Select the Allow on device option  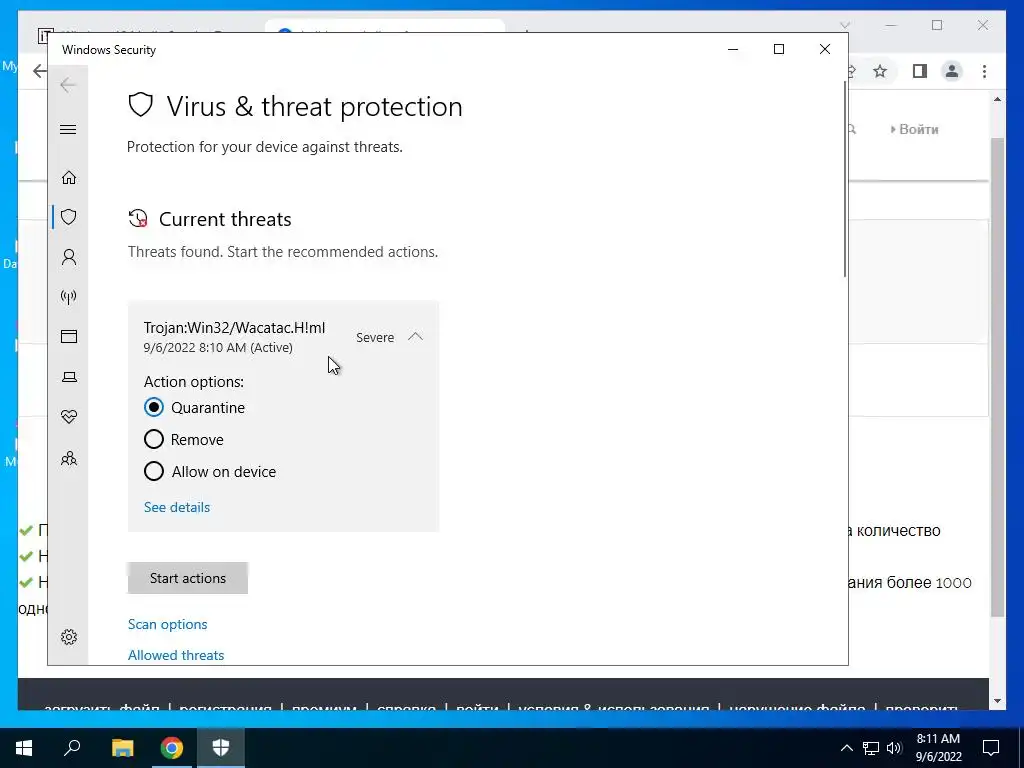pos(153,472)
